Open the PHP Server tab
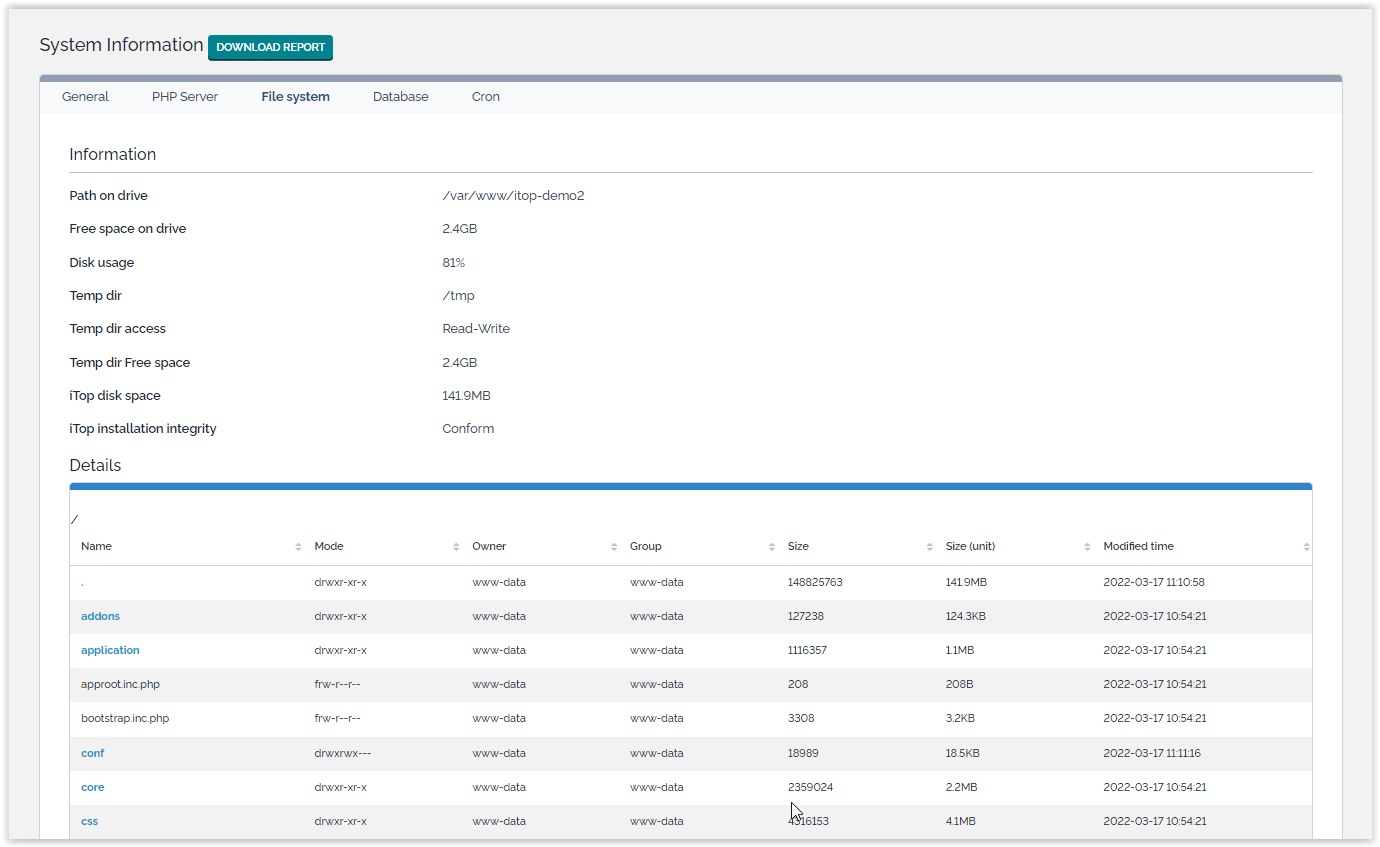This screenshot has height=847, width=1380. tap(185, 97)
